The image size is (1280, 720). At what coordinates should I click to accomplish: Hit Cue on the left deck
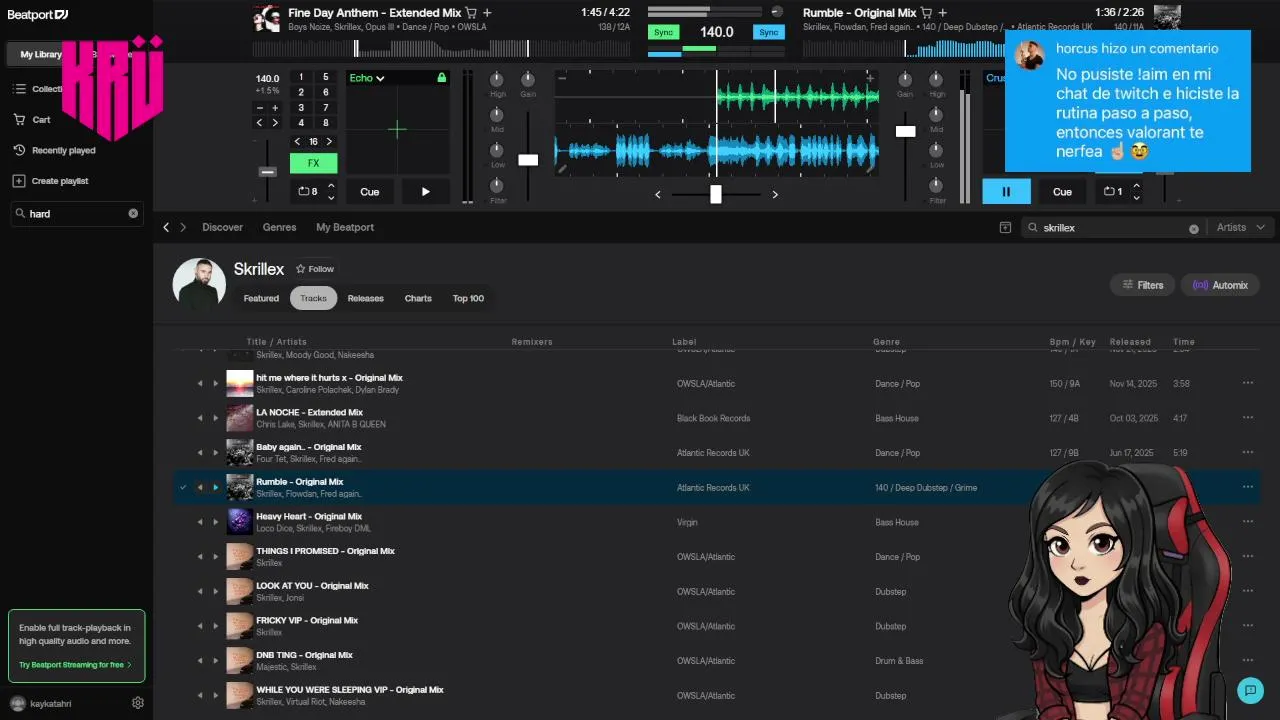370,192
